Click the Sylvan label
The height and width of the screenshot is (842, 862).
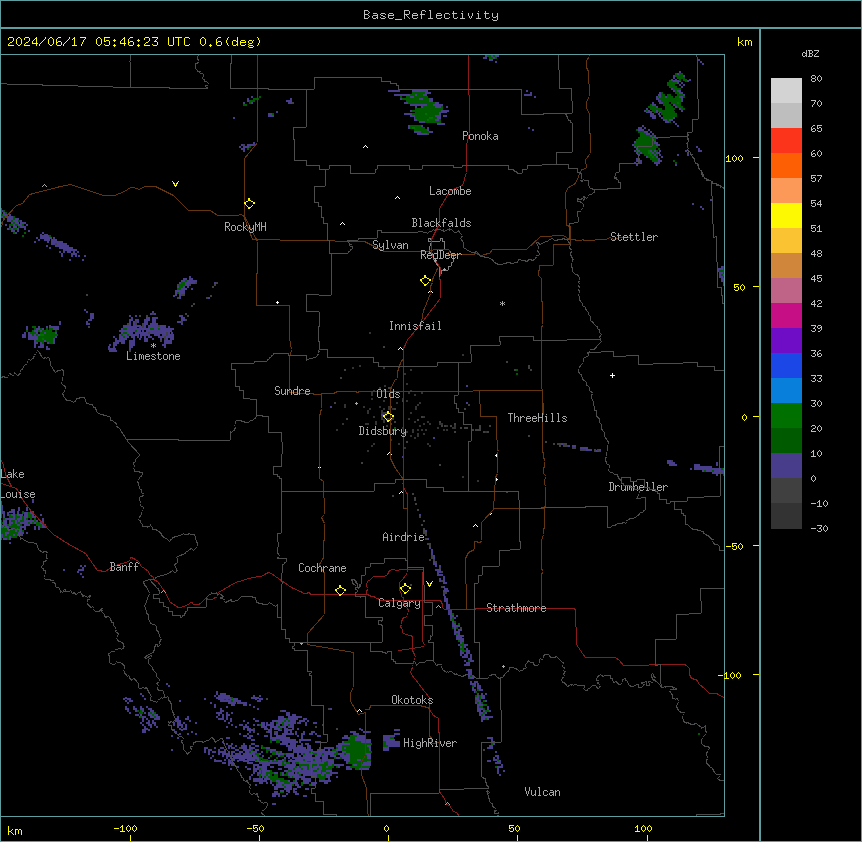[390, 245]
